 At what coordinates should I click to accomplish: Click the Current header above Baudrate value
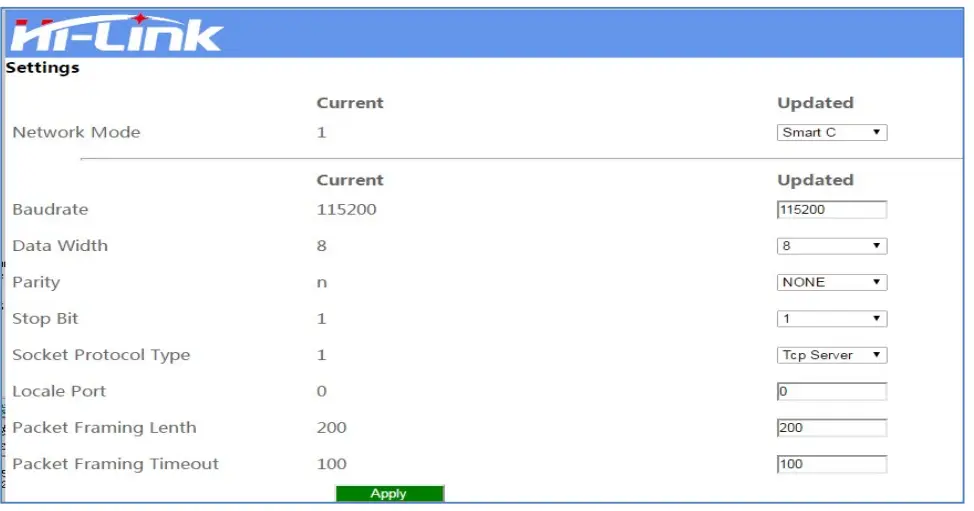click(x=350, y=180)
